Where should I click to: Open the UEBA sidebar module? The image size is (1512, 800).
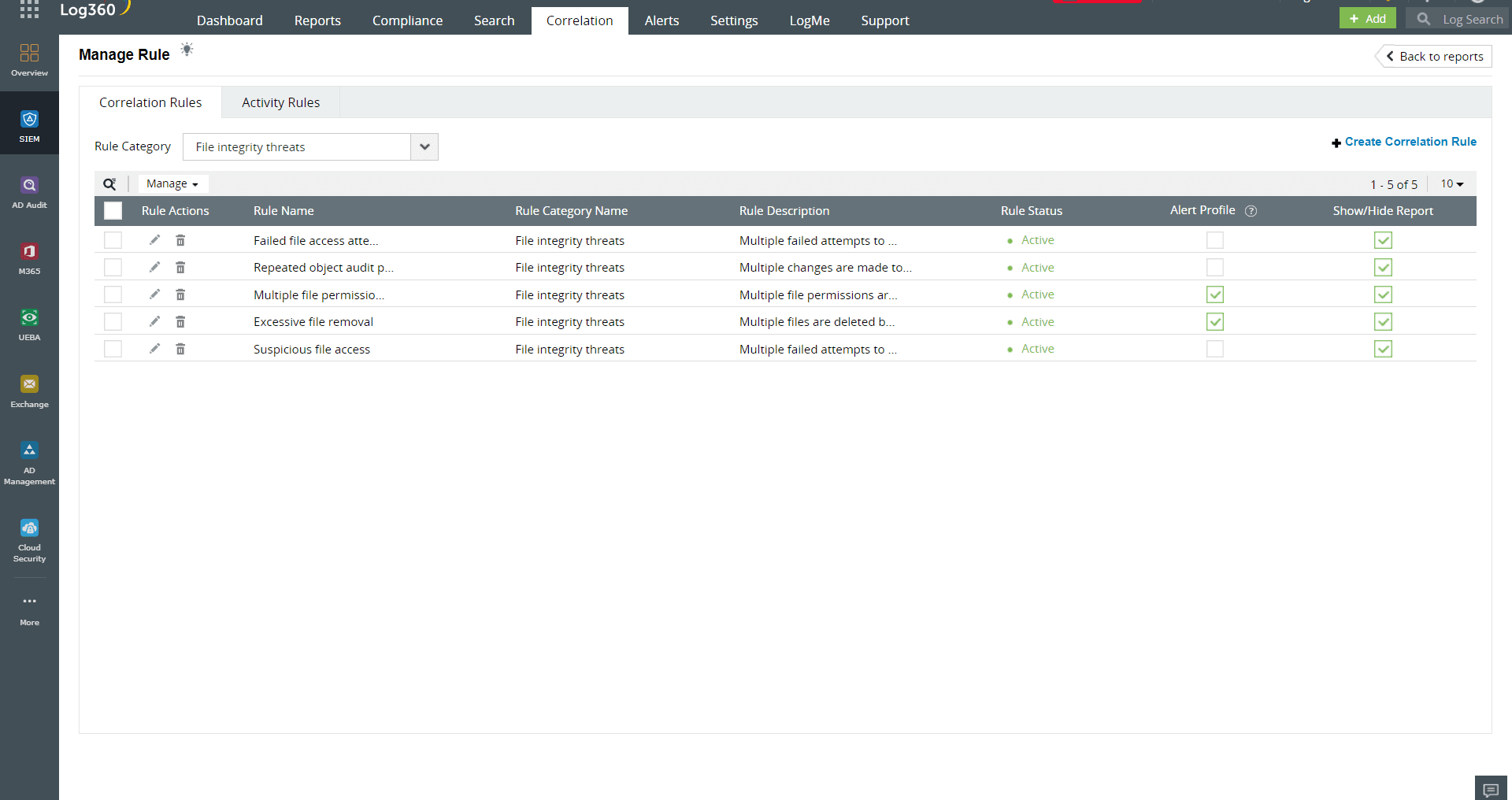(x=29, y=324)
